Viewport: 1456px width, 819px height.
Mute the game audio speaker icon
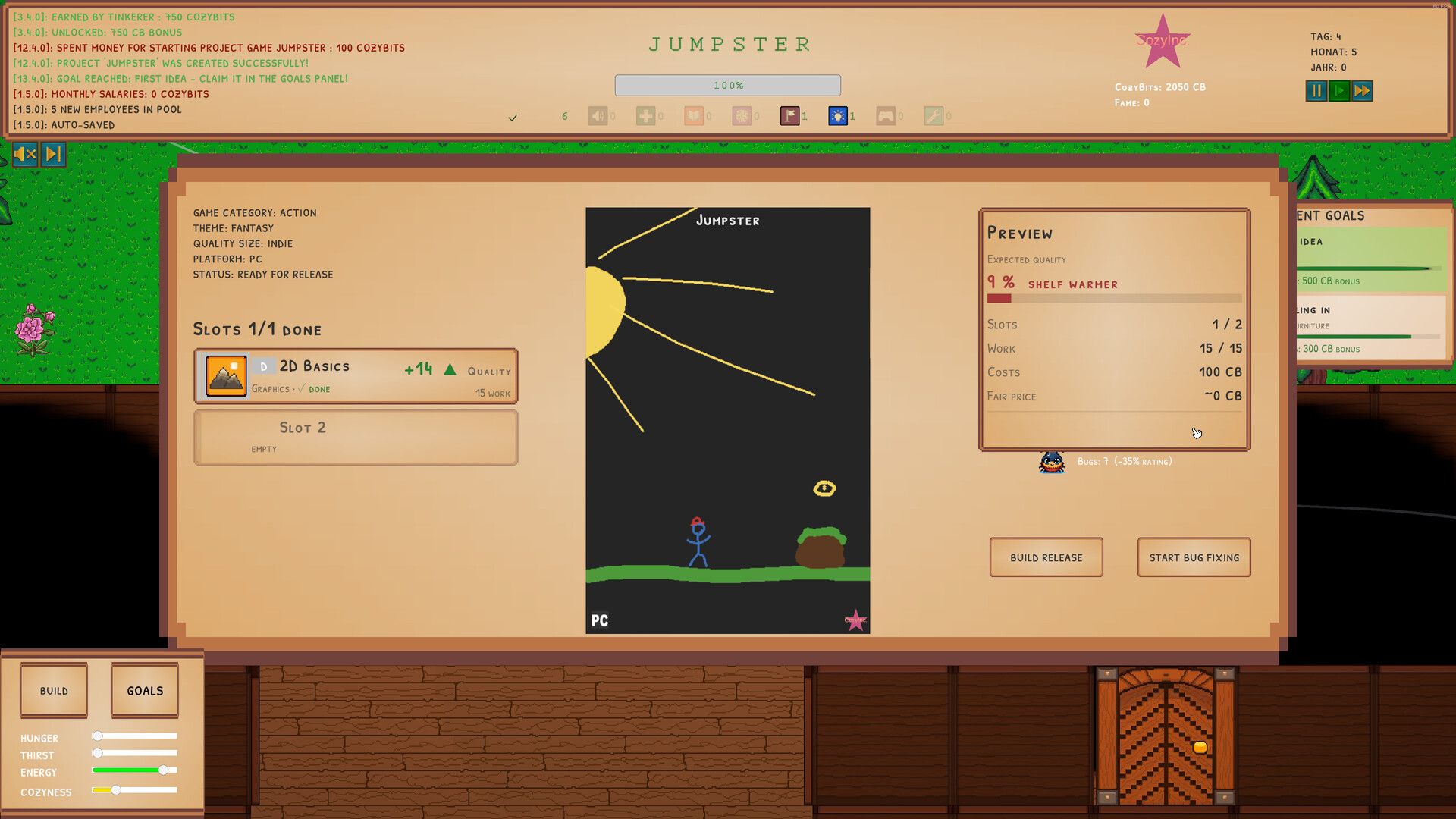coord(24,155)
